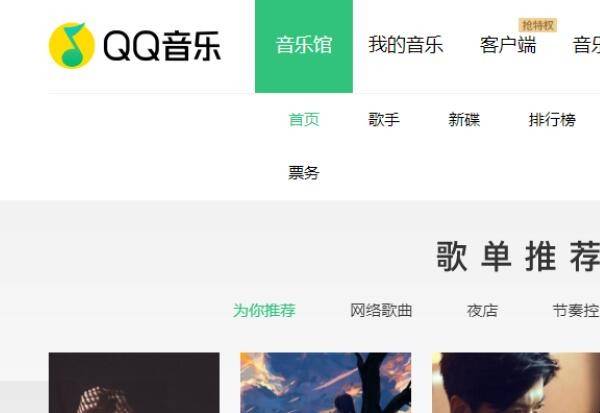Open the 票务 ticketing link

click(x=304, y=173)
